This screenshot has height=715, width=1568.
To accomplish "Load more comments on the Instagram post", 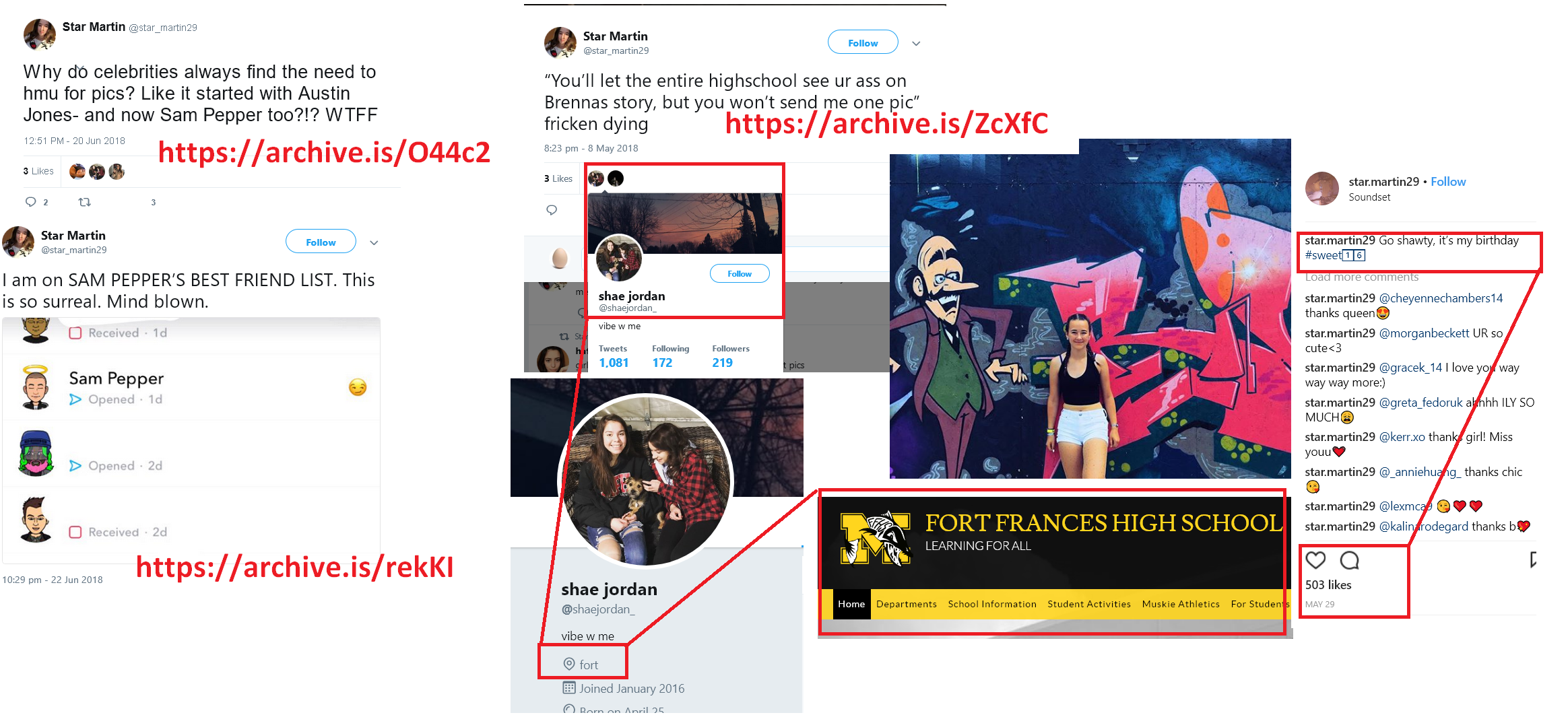I will 1361,277.
